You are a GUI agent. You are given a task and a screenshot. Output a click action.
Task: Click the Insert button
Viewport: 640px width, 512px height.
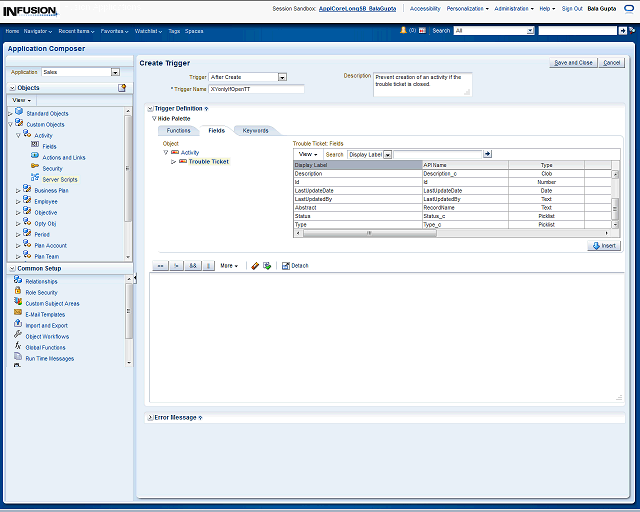tap(605, 245)
